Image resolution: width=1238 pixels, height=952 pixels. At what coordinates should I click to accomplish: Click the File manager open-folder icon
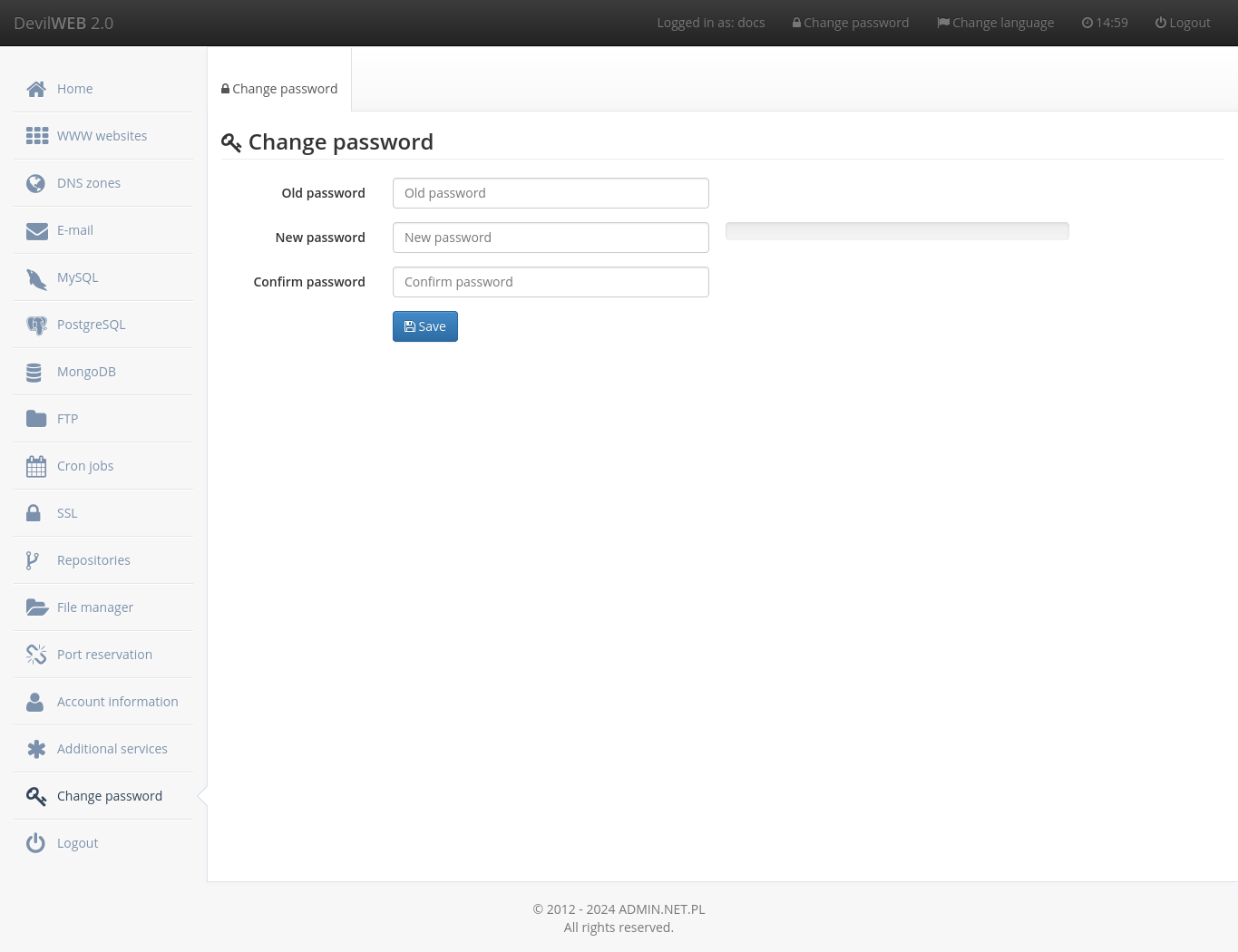click(36, 607)
